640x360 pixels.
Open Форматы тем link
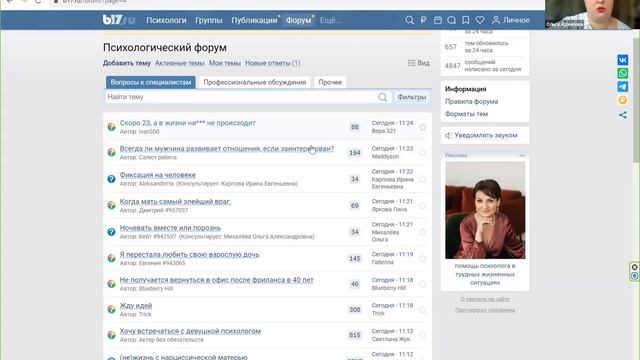467,114
